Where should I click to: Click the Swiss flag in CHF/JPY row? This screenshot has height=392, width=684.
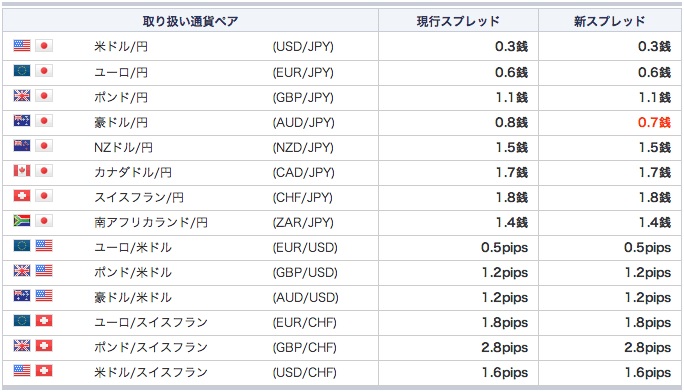tap(22, 195)
